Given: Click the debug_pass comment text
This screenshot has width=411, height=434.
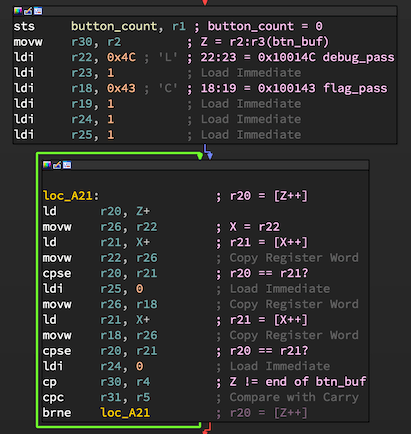Looking at the screenshot, I should pyautogui.click(x=358, y=57).
